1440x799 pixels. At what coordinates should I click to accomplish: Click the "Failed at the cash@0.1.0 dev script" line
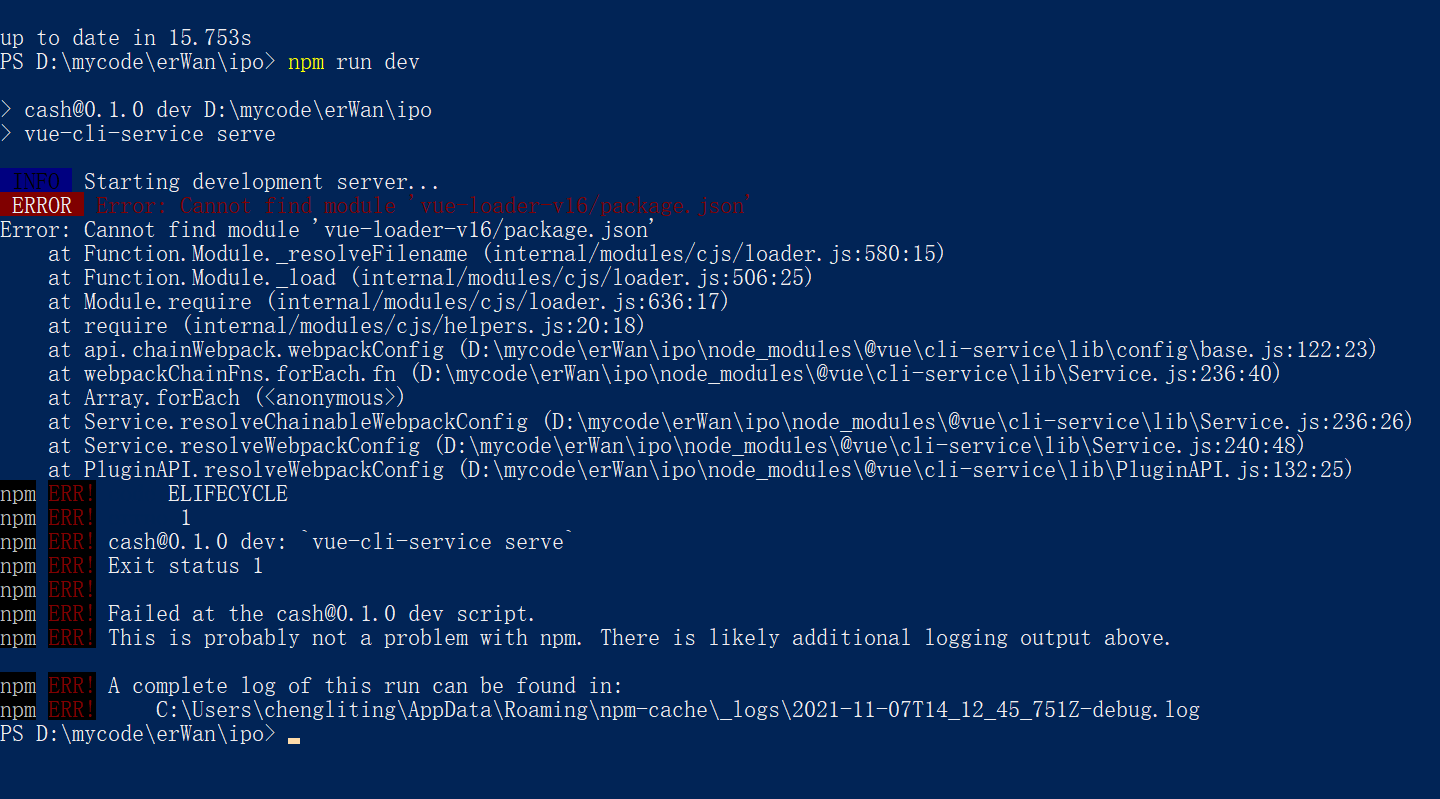point(322,614)
